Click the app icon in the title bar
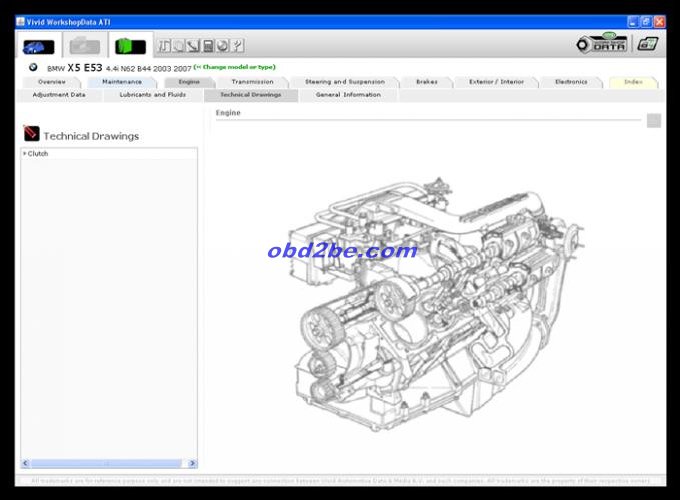Image resolution: width=680 pixels, height=500 pixels. pos(21,22)
